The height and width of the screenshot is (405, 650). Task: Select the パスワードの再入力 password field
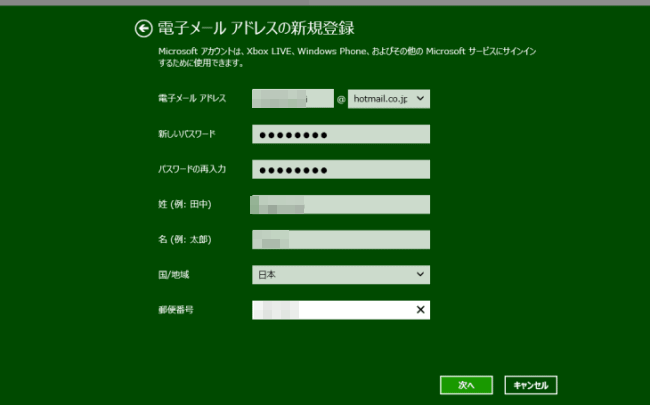340,169
